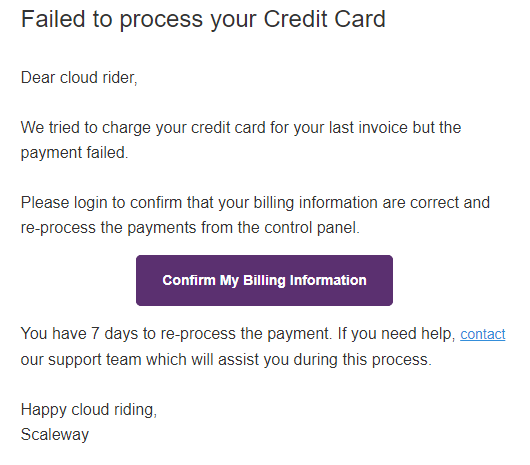The image size is (530, 465).
Task: Open the contact support link
Action: (482, 334)
